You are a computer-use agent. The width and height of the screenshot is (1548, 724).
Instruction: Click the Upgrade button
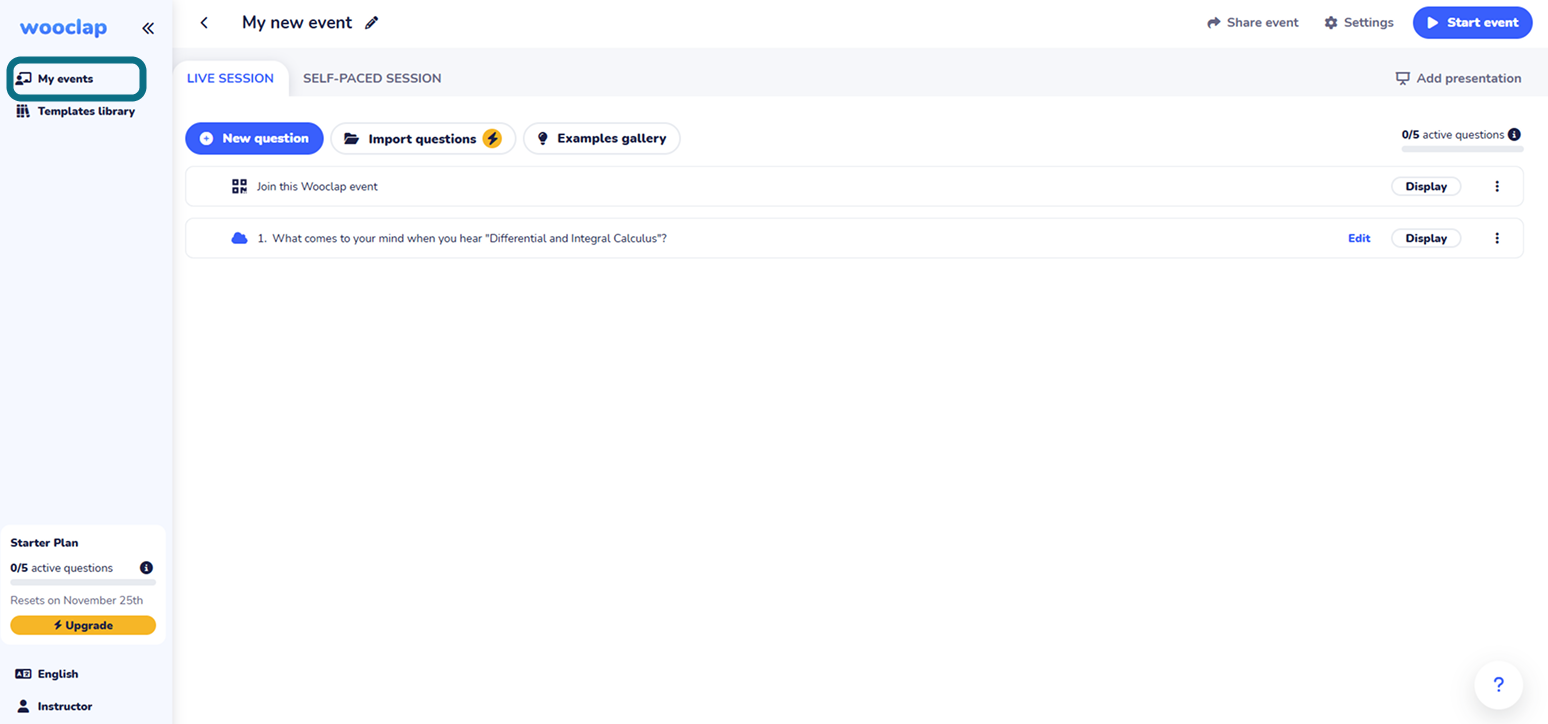point(83,625)
